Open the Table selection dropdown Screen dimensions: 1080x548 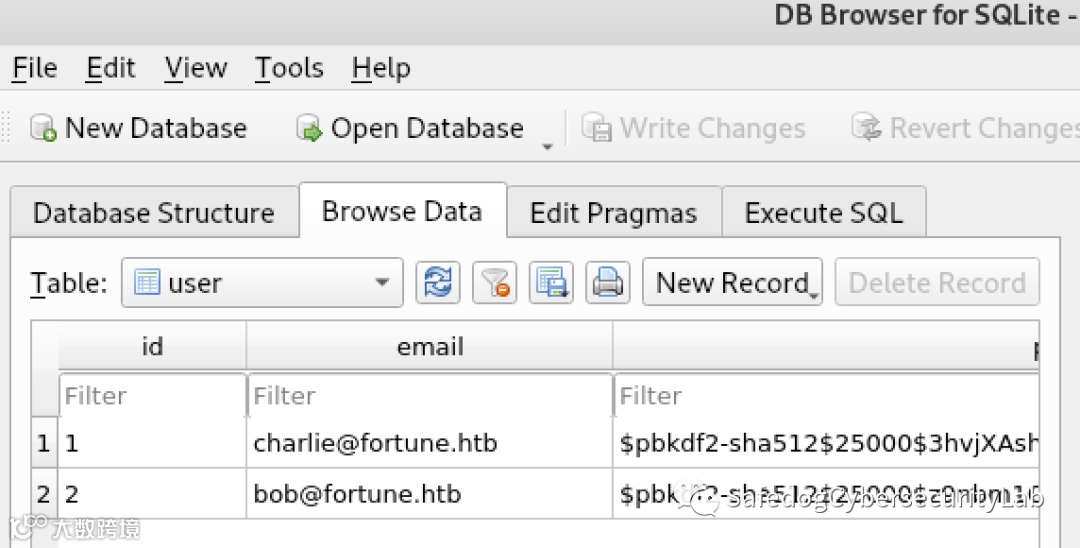click(262, 283)
